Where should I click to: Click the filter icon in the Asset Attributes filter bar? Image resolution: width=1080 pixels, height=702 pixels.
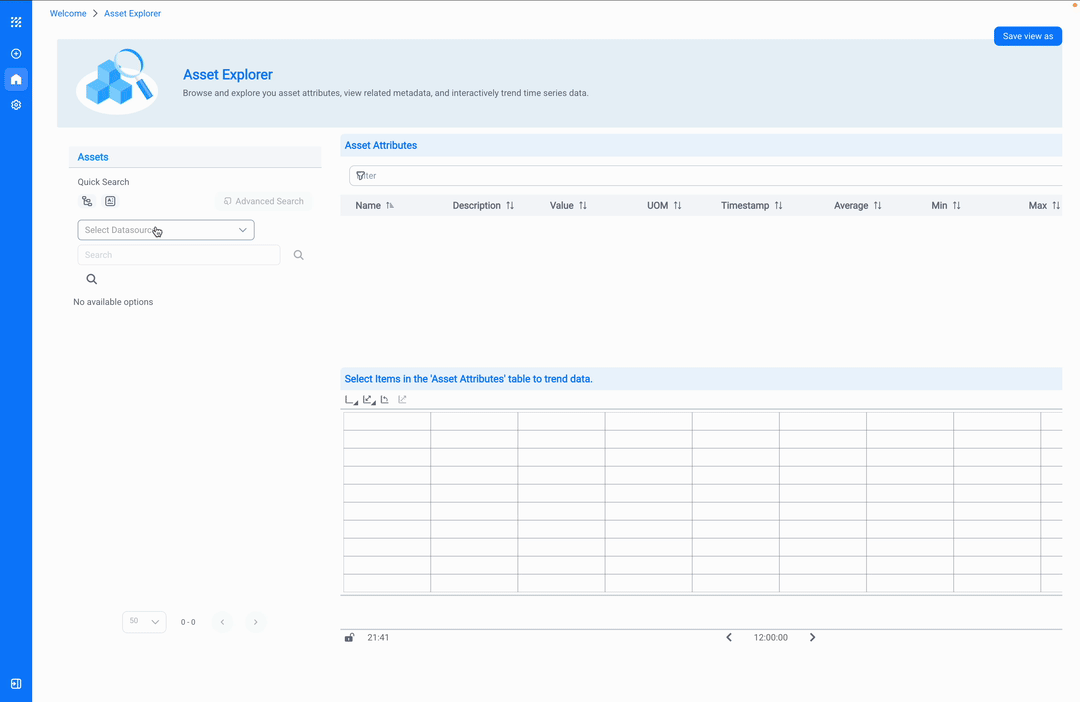pyautogui.click(x=359, y=175)
